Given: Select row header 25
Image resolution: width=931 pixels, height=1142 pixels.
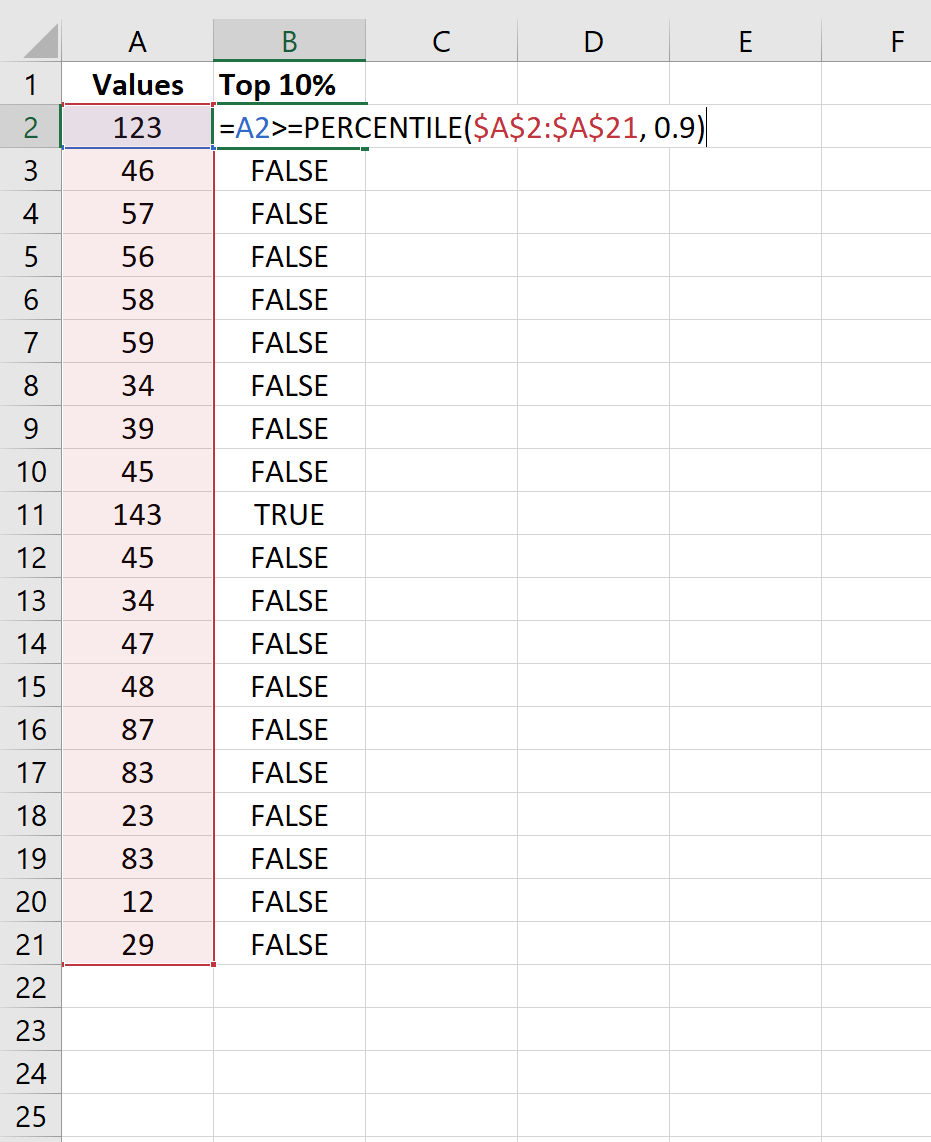Looking at the screenshot, I should click(30, 1116).
